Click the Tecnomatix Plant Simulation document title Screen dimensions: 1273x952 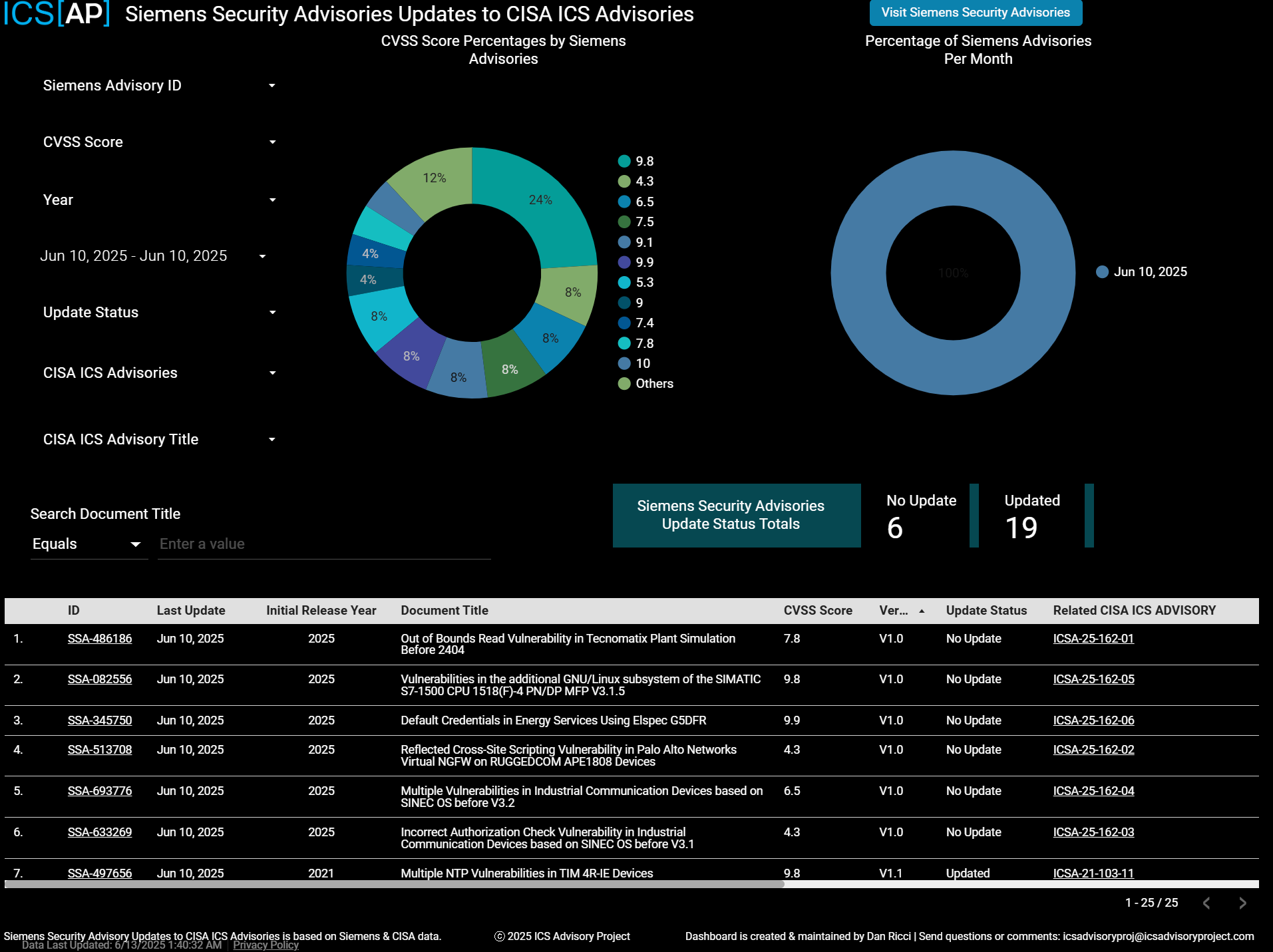(568, 644)
